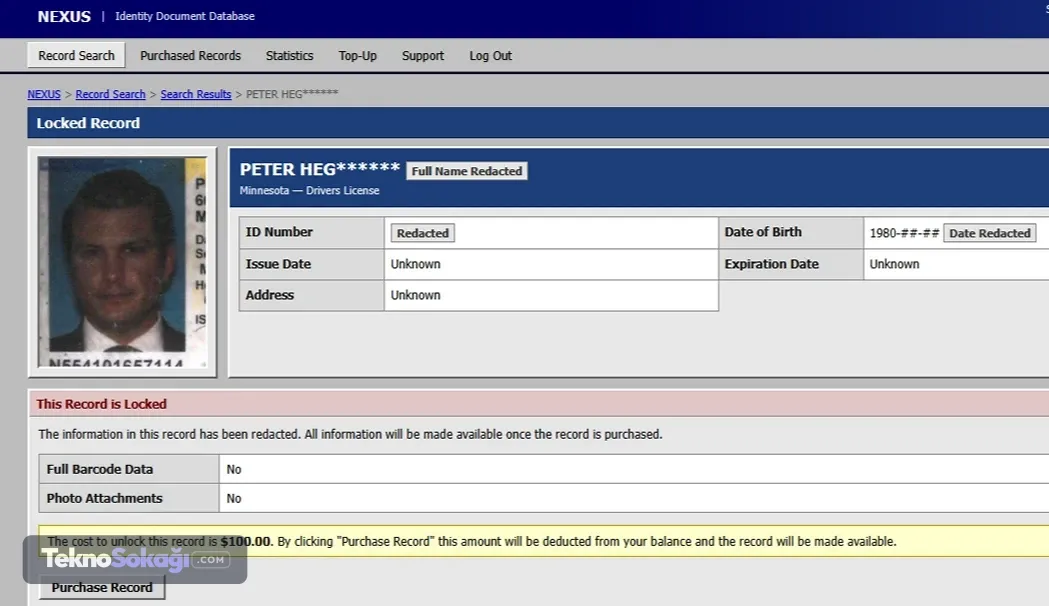This screenshot has width=1049, height=606.
Task: Click the 'Locked Record' section header
Action: [88, 123]
